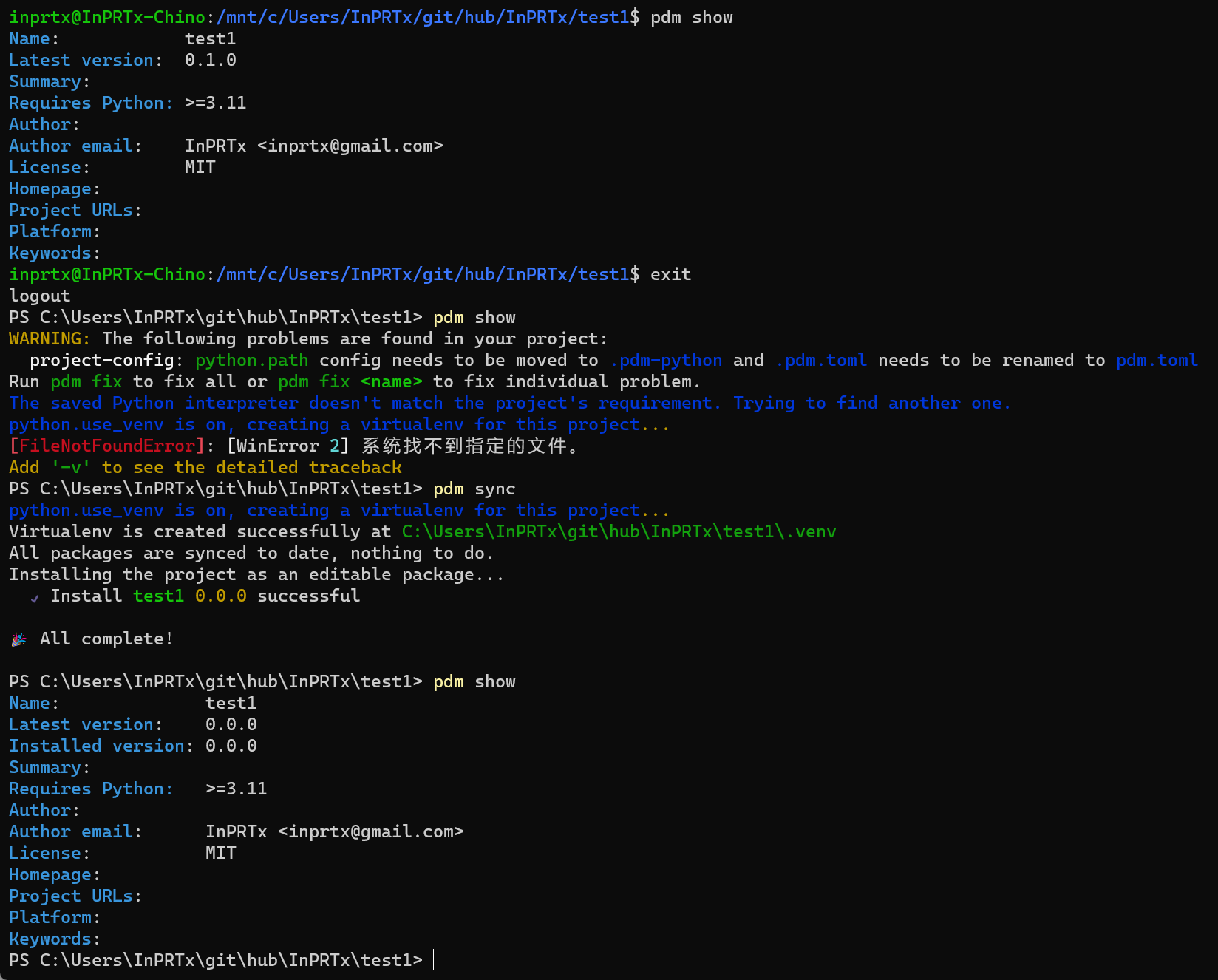Select the 'python.path' config text

pyautogui.click(x=251, y=360)
